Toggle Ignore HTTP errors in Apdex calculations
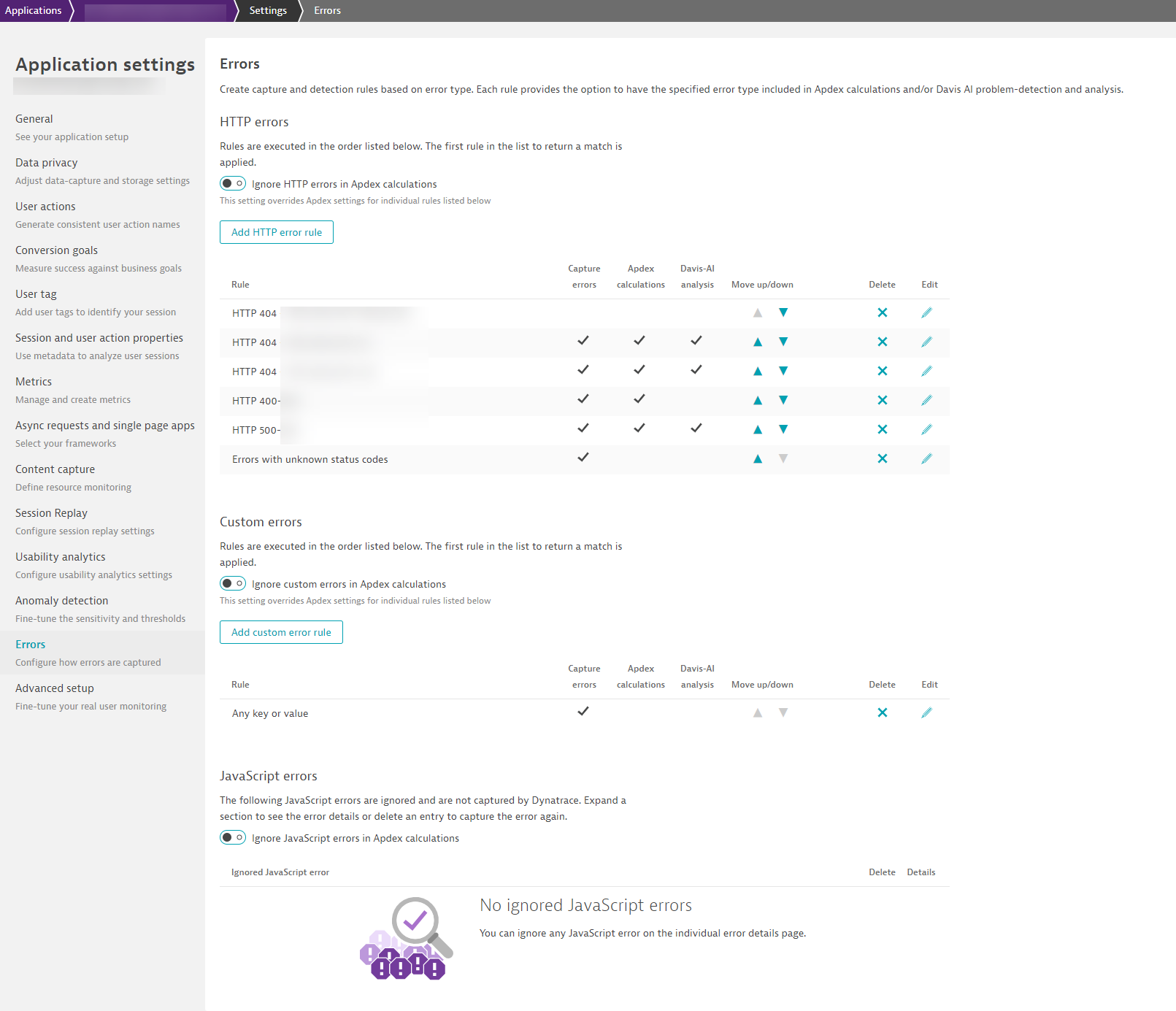 point(233,183)
